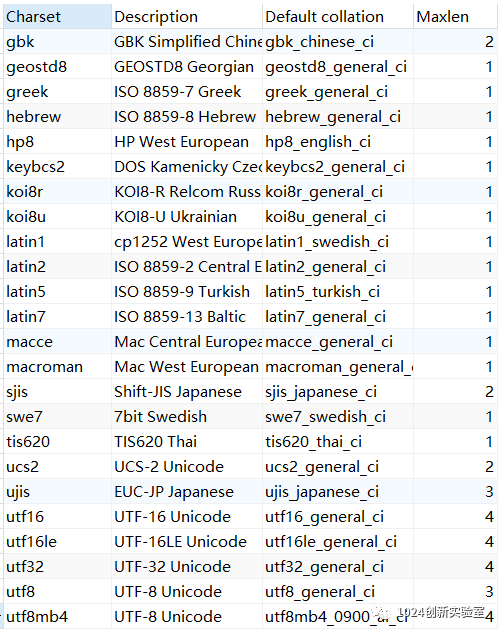This screenshot has height=634, width=500.
Task: Click the ujis charset cell
Action: (57, 492)
